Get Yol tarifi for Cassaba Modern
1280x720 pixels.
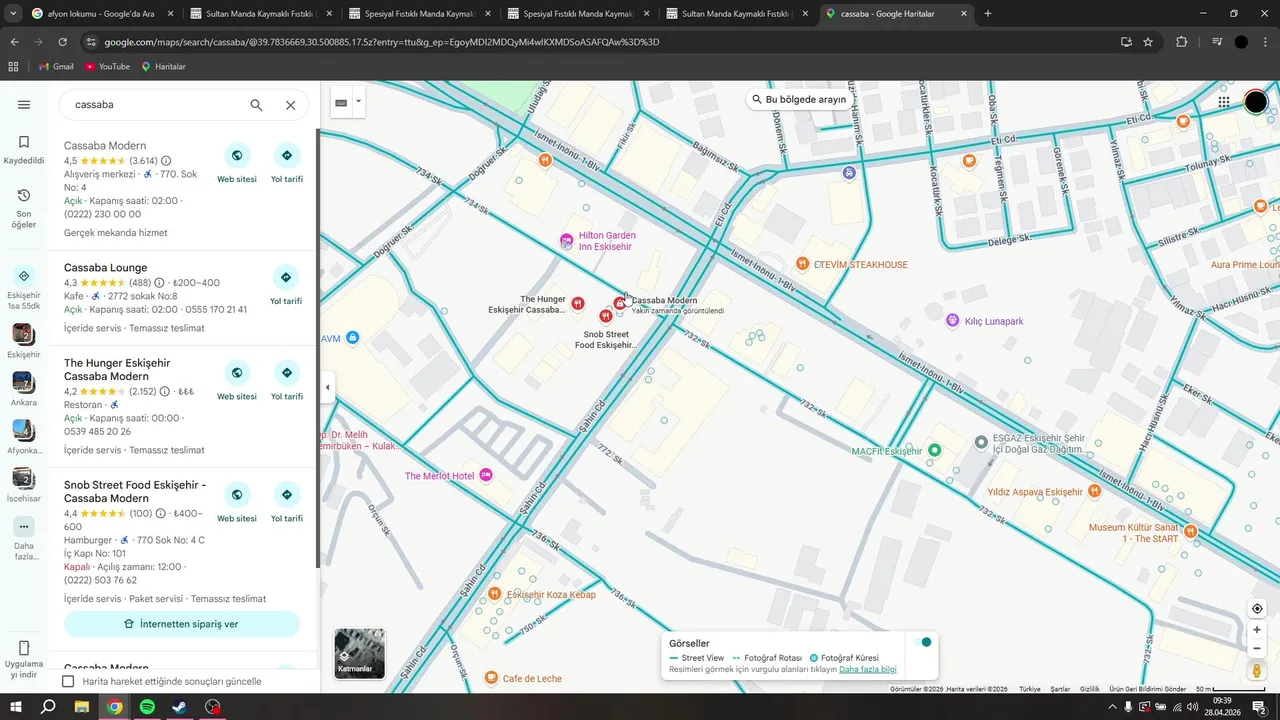pyautogui.click(x=287, y=163)
